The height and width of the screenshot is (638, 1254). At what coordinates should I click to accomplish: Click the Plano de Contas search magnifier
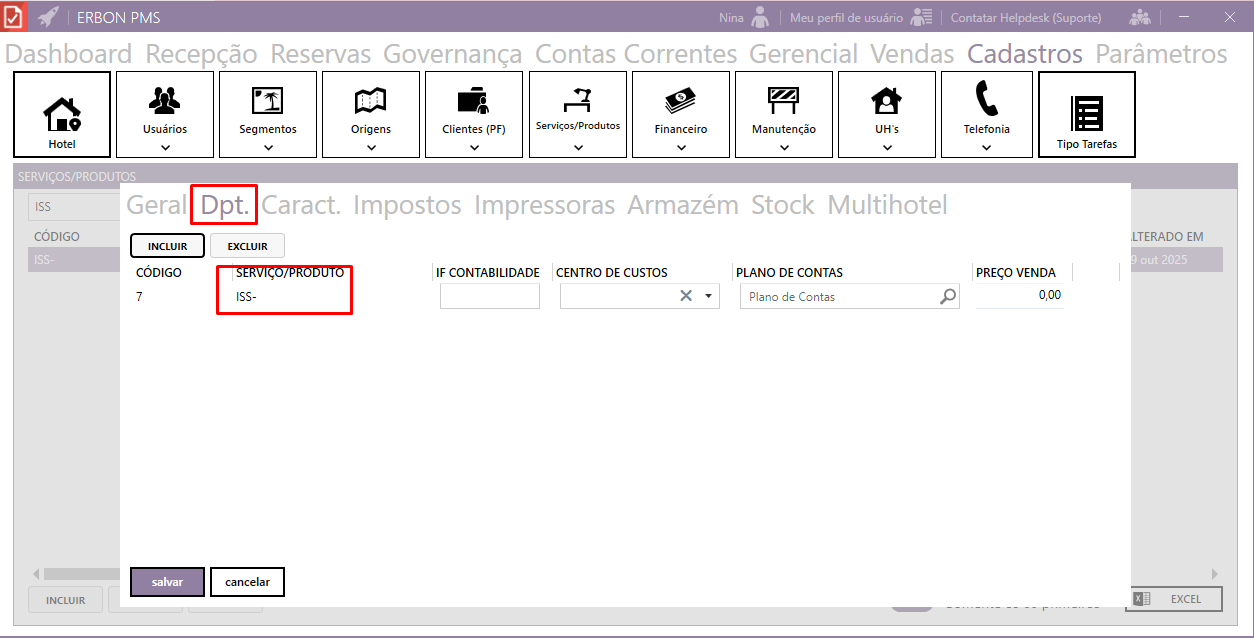[947, 297]
